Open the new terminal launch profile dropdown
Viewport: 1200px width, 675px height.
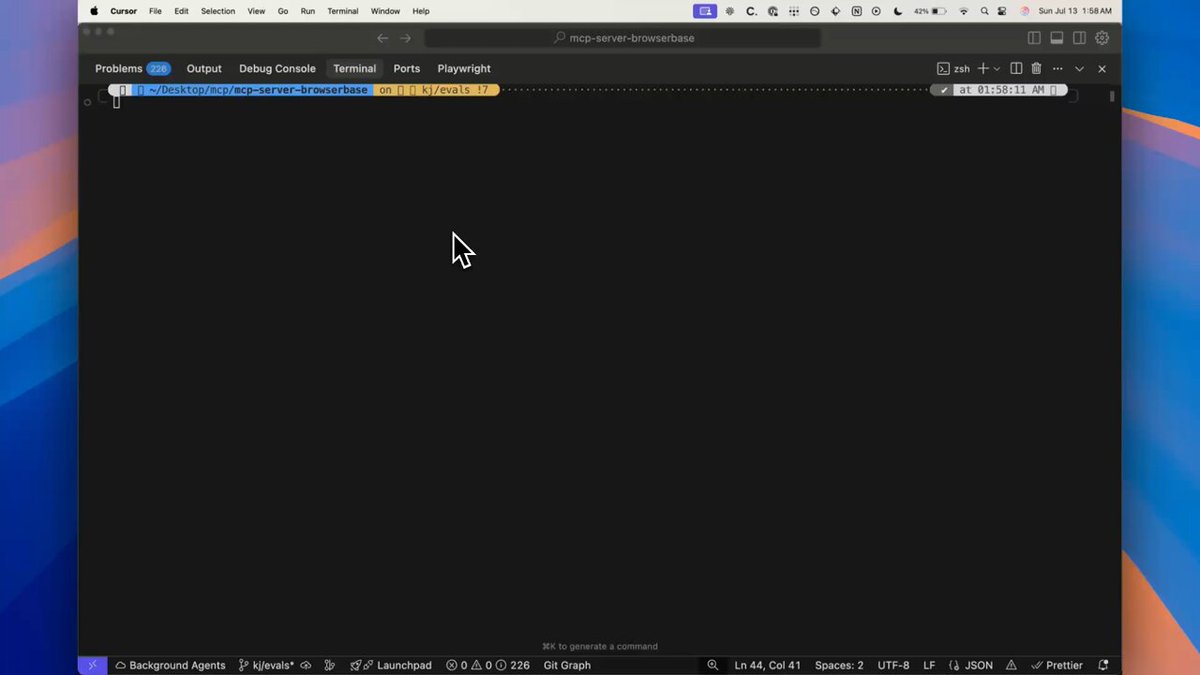tap(997, 69)
